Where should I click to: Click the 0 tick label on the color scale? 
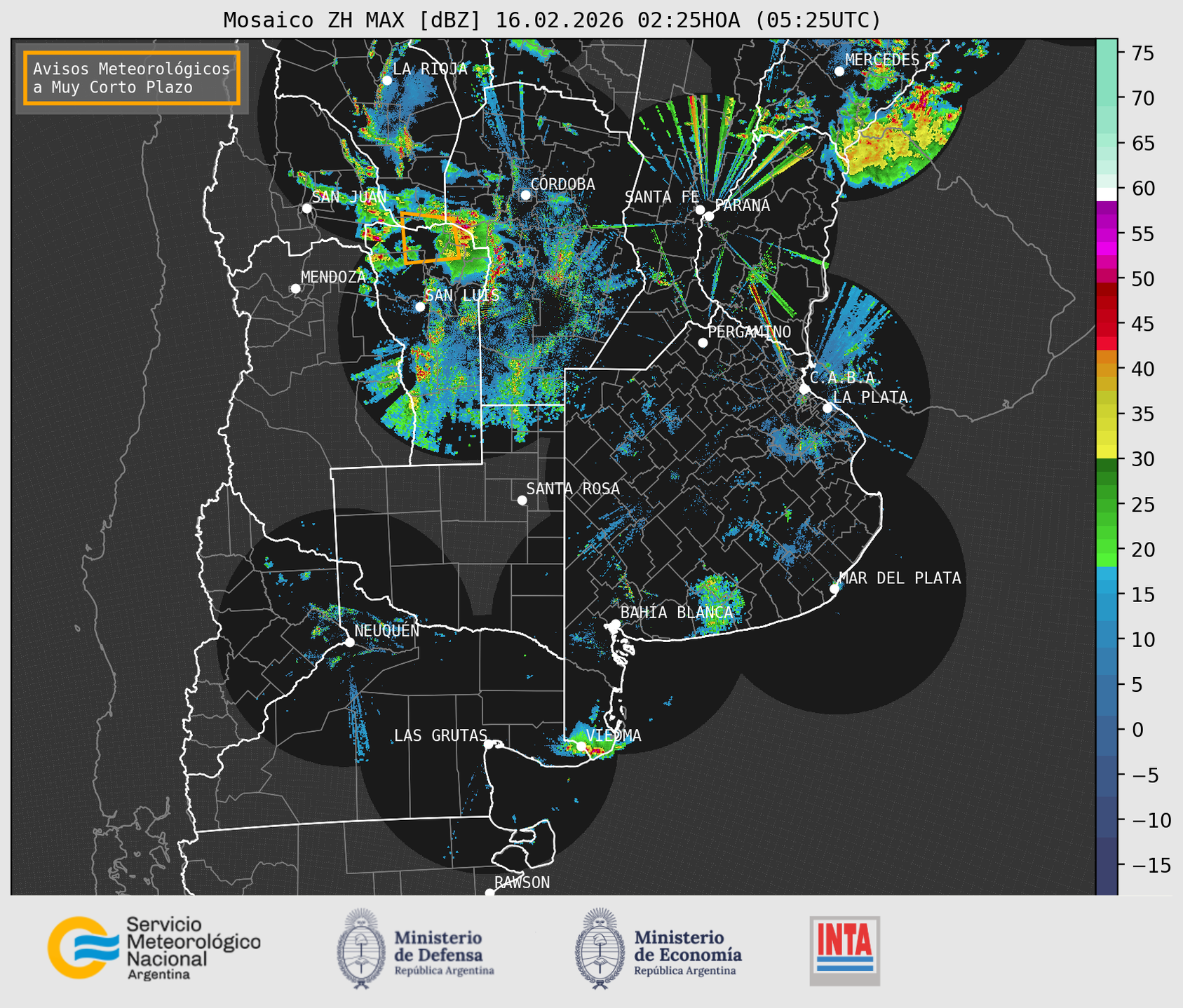pos(1137,730)
